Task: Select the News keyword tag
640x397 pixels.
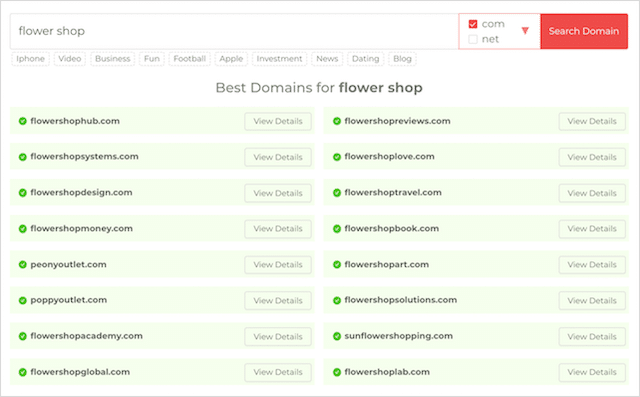Action: tap(327, 59)
